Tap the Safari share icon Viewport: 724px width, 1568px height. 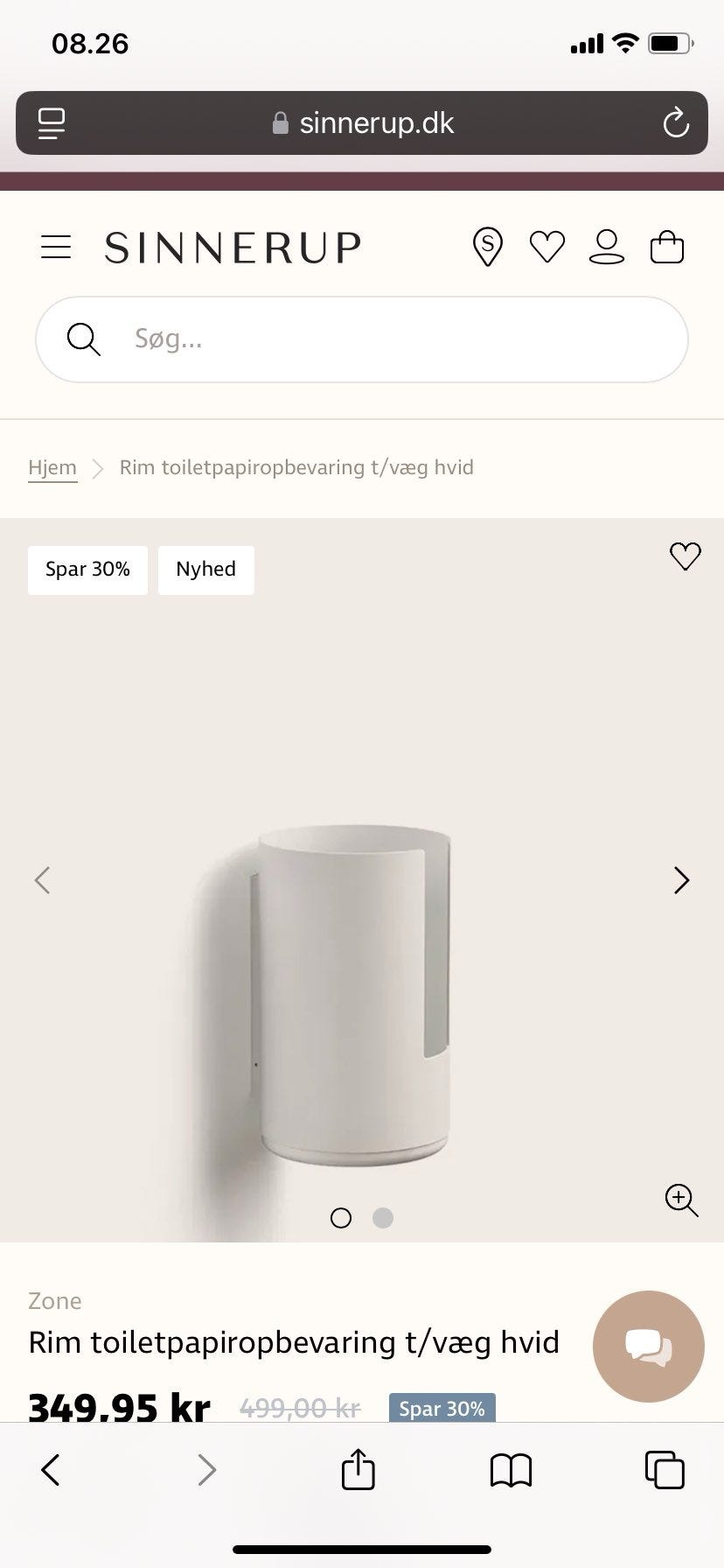point(358,1470)
